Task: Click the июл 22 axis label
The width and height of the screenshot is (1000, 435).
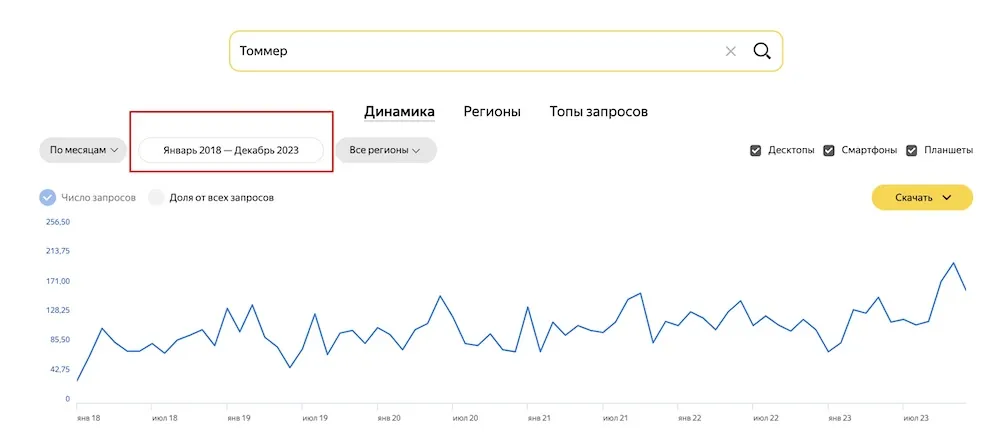Action: (x=766, y=418)
